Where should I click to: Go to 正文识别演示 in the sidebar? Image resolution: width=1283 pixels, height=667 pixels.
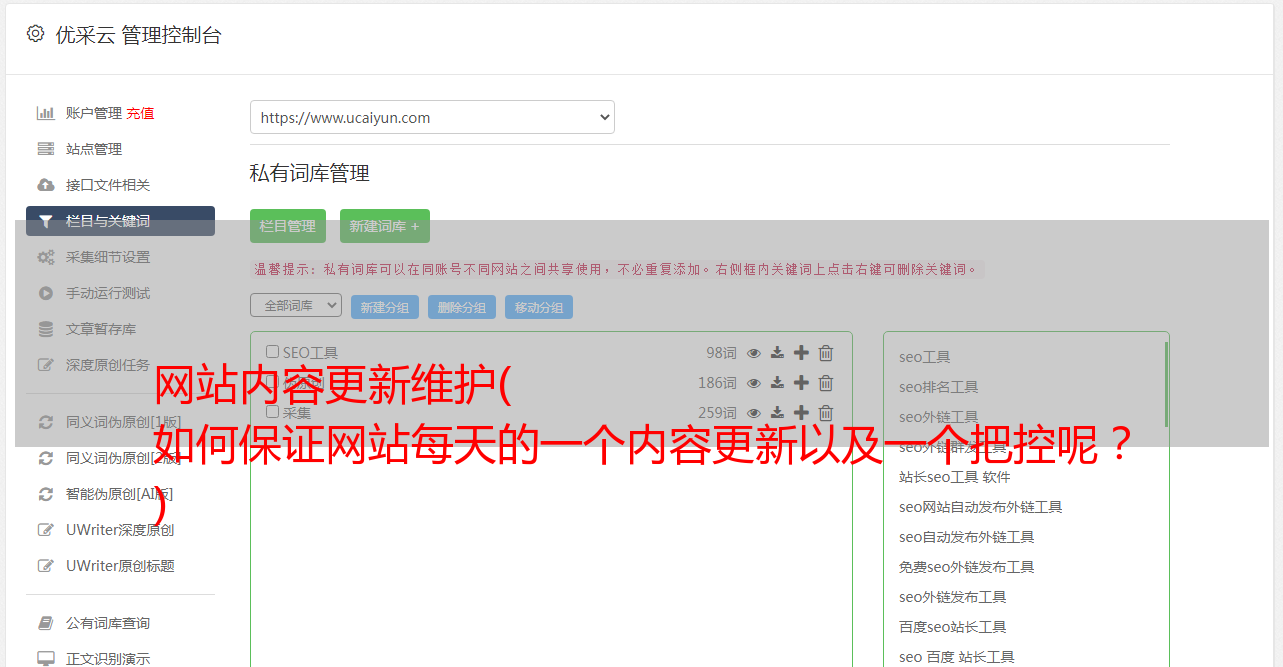(x=108, y=659)
